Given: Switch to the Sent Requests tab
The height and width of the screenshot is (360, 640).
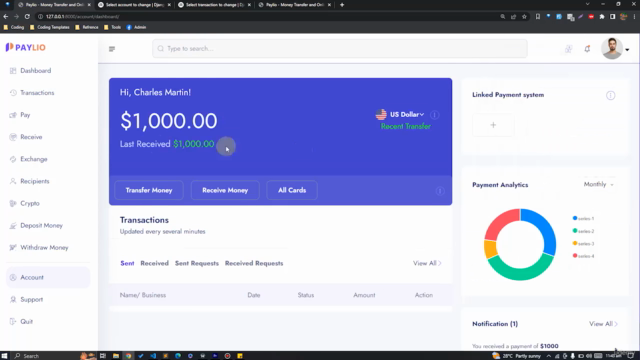Looking at the screenshot, I should (197, 263).
